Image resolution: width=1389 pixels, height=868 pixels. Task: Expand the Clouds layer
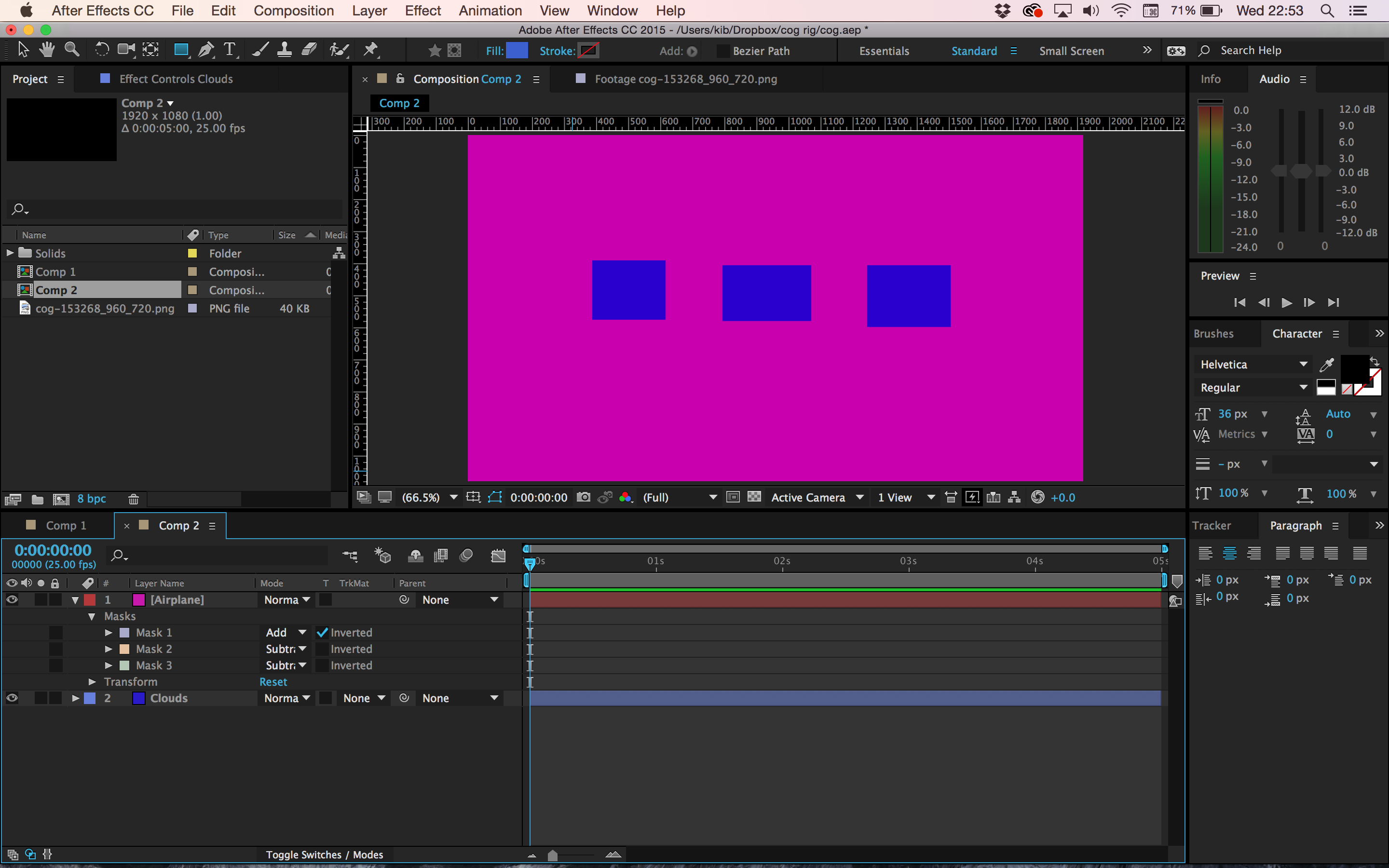click(75, 698)
